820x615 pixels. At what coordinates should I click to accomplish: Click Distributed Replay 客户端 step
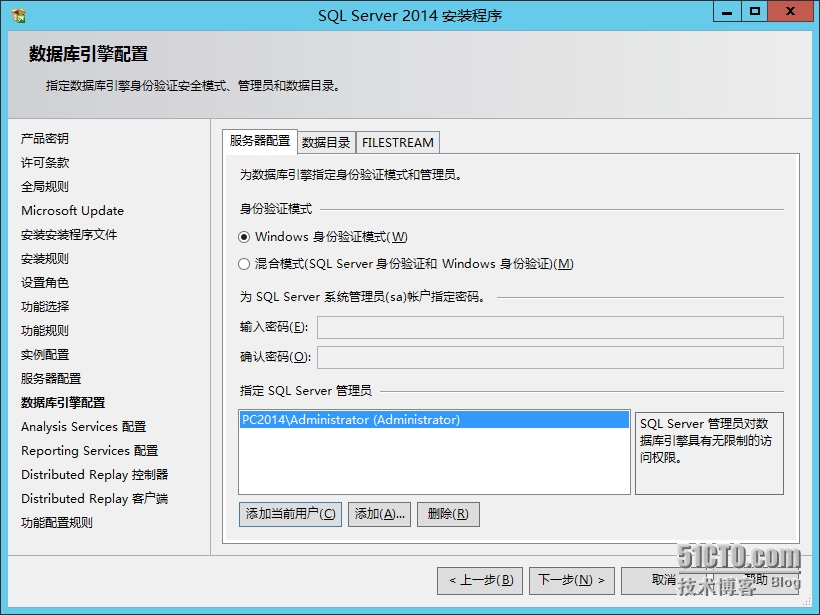pyautogui.click(x=95, y=499)
